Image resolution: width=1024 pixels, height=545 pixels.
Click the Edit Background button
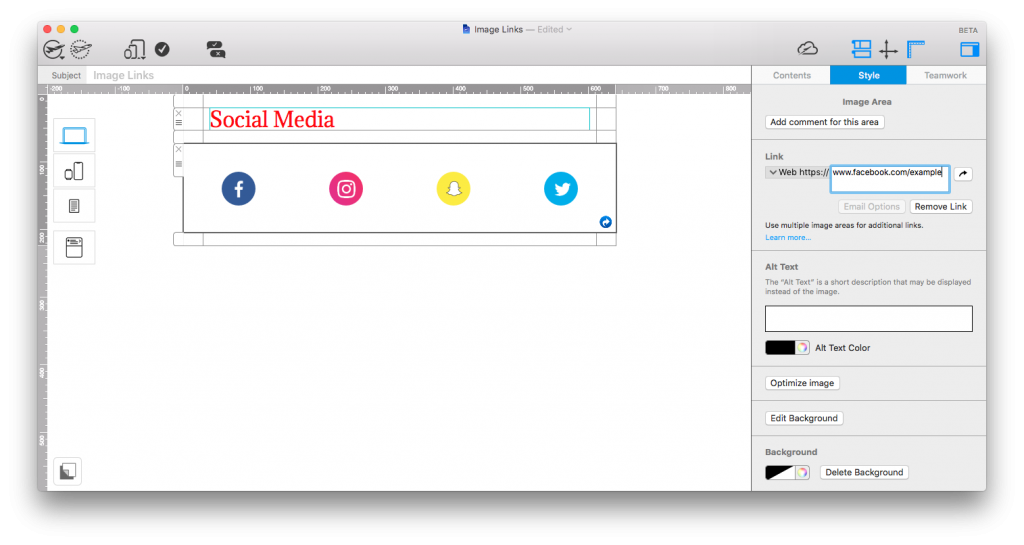pos(804,418)
